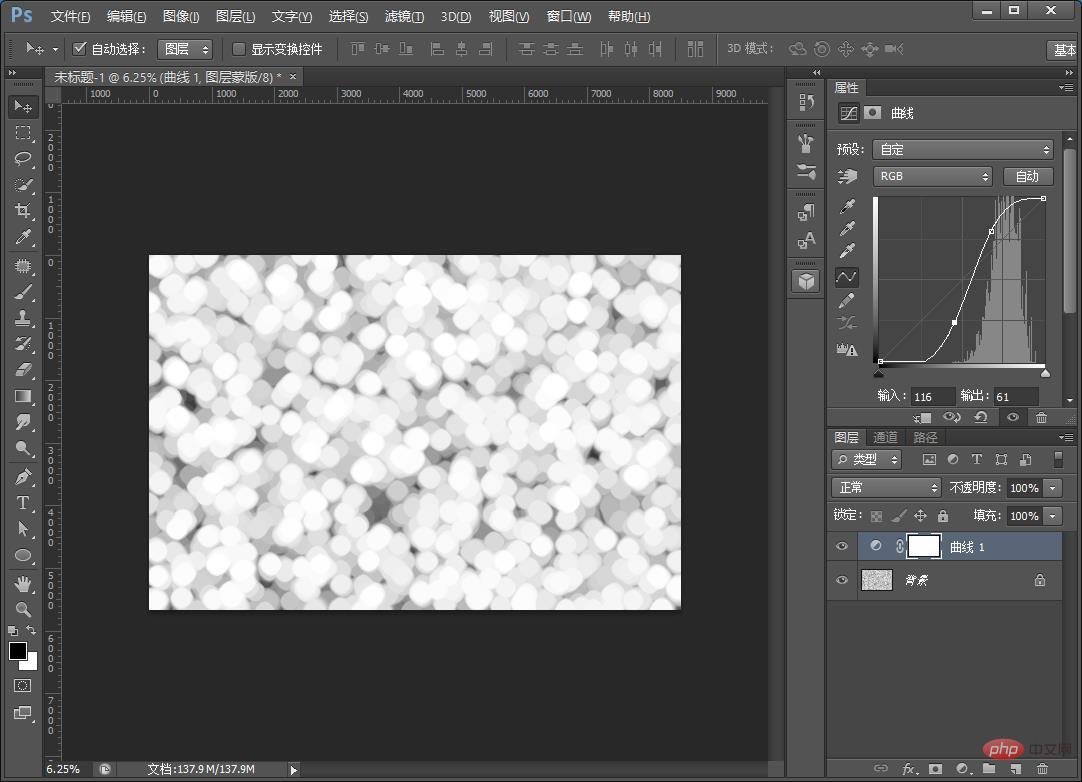The height and width of the screenshot is (782, 1082).
Task: Open the 滤镜 menu
Action: coord(404,17)
